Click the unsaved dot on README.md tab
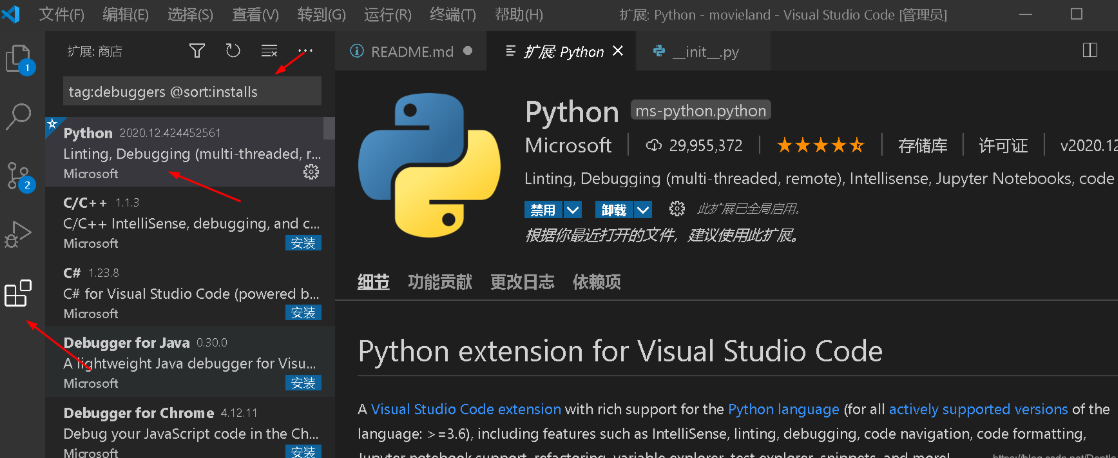 (468, 51)
